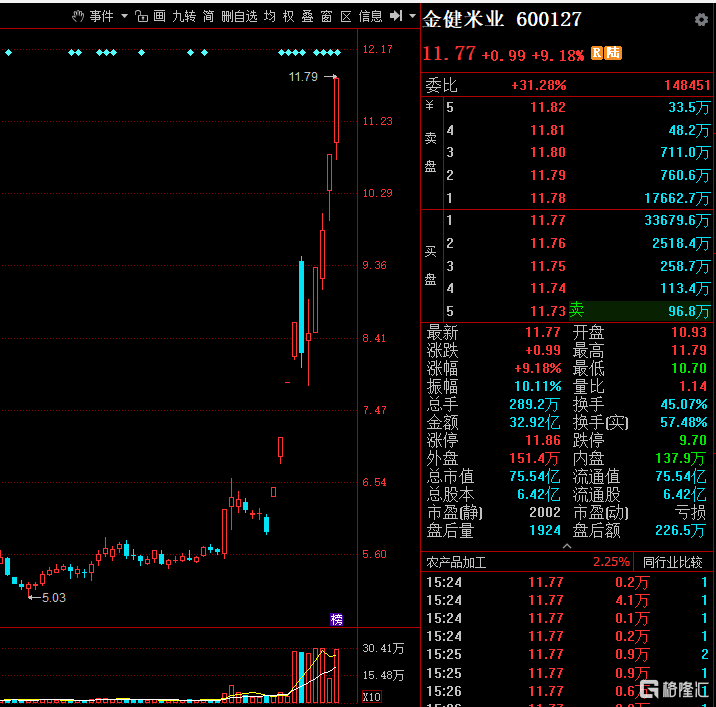716x707 pixels.
Task: Click the 5.03 low price marker
Action: click(53, 598)
